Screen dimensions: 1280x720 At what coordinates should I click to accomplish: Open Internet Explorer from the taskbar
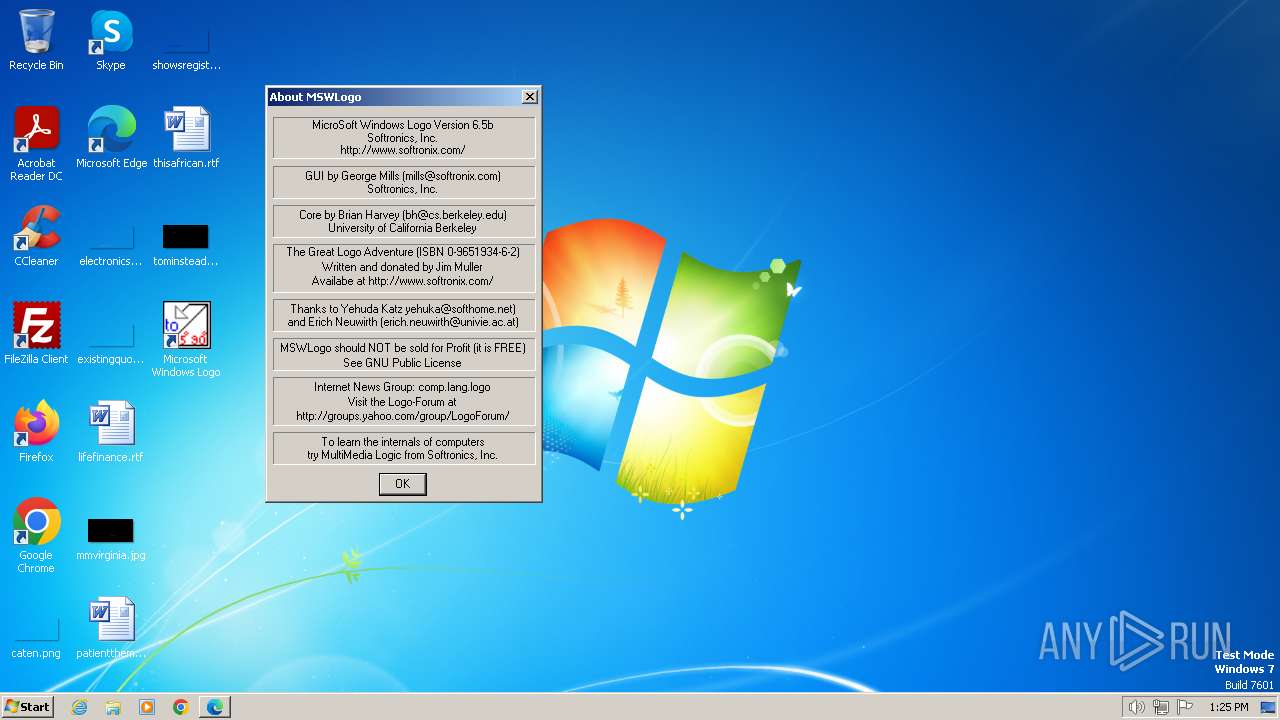80,707
